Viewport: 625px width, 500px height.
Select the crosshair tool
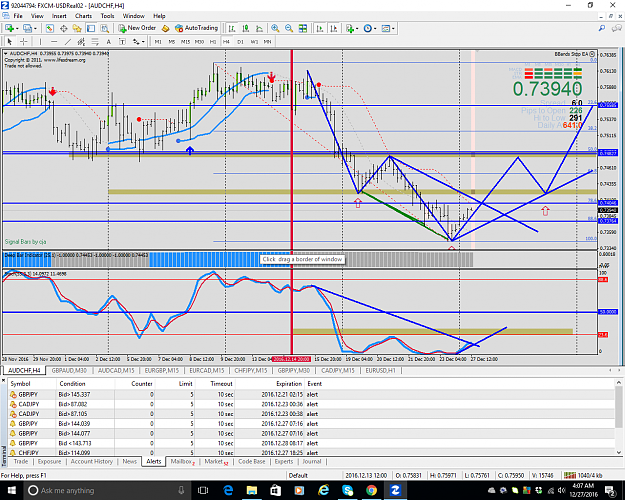coord(24,41)
